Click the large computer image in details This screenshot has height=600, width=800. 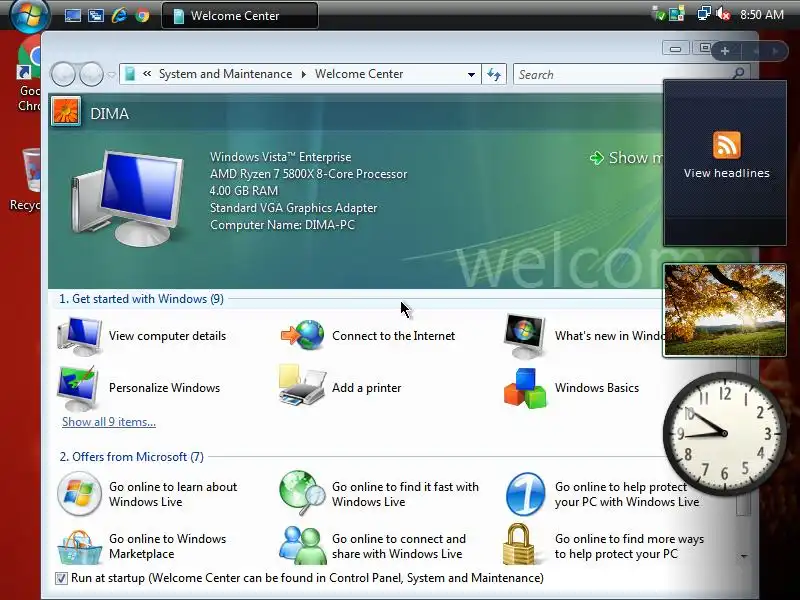[129, 198]
